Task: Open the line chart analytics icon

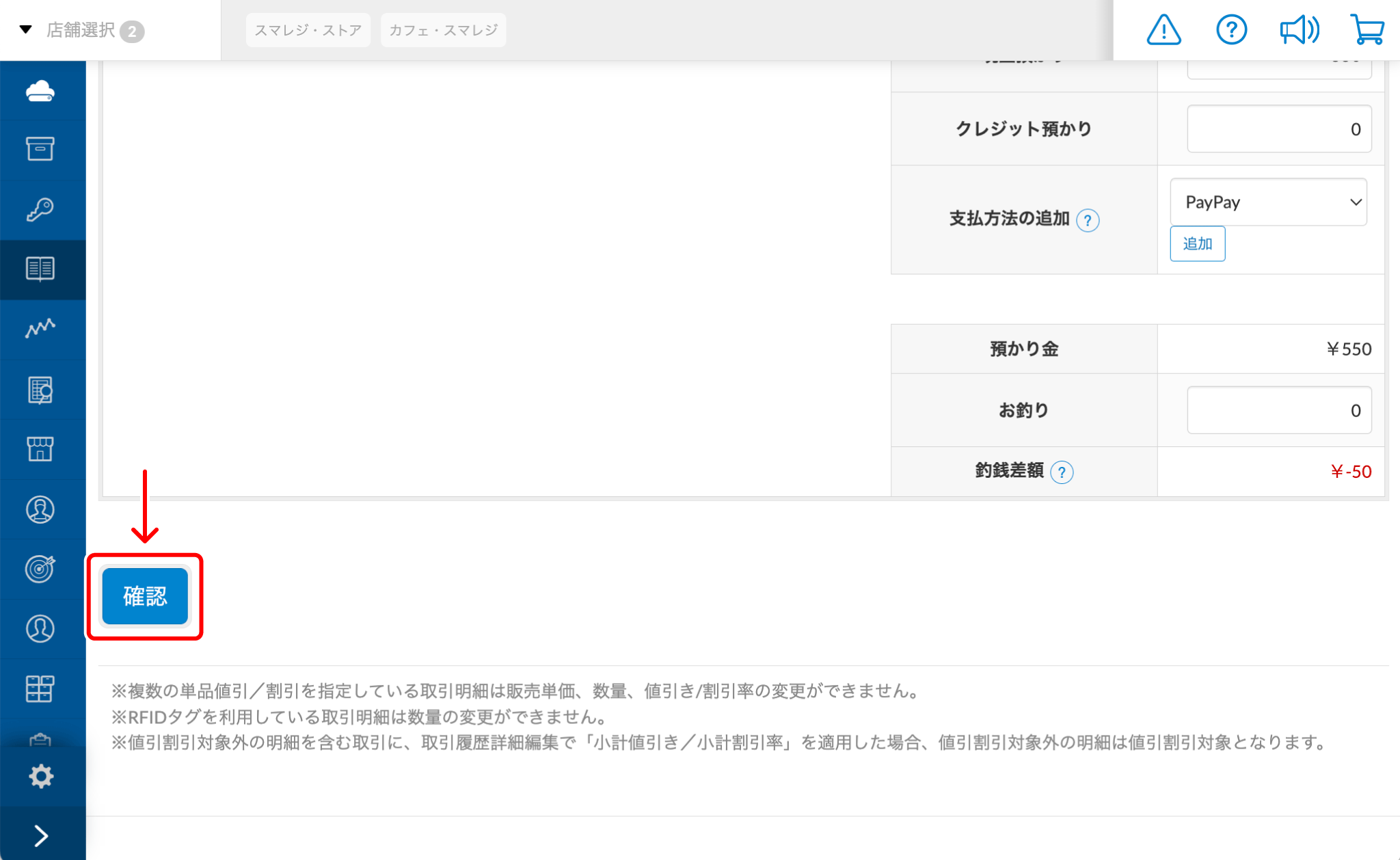Action: [x=40, y=329]
